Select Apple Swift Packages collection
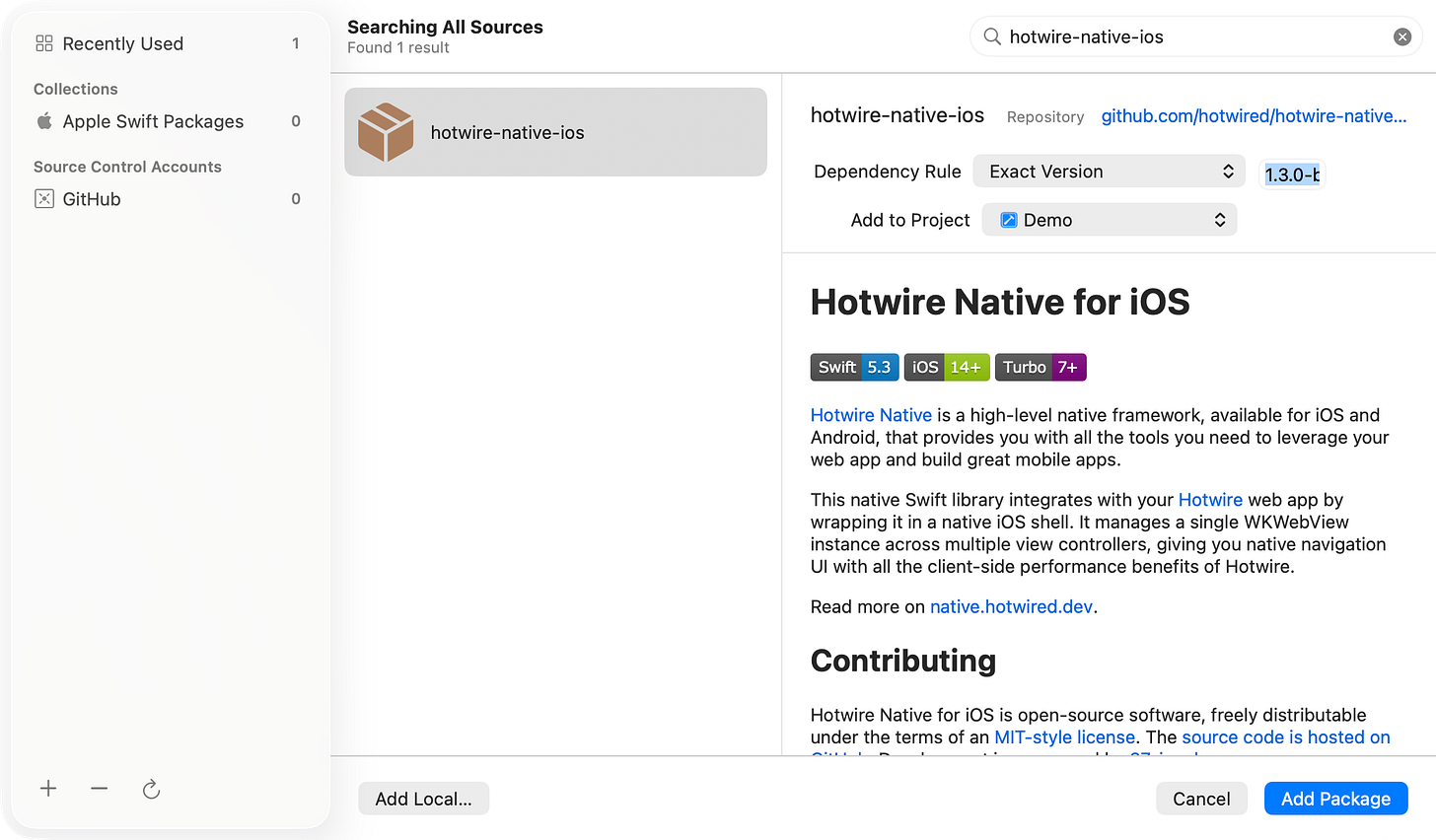The height and width of the screenshot is (840, 1436). pos(170,121)
